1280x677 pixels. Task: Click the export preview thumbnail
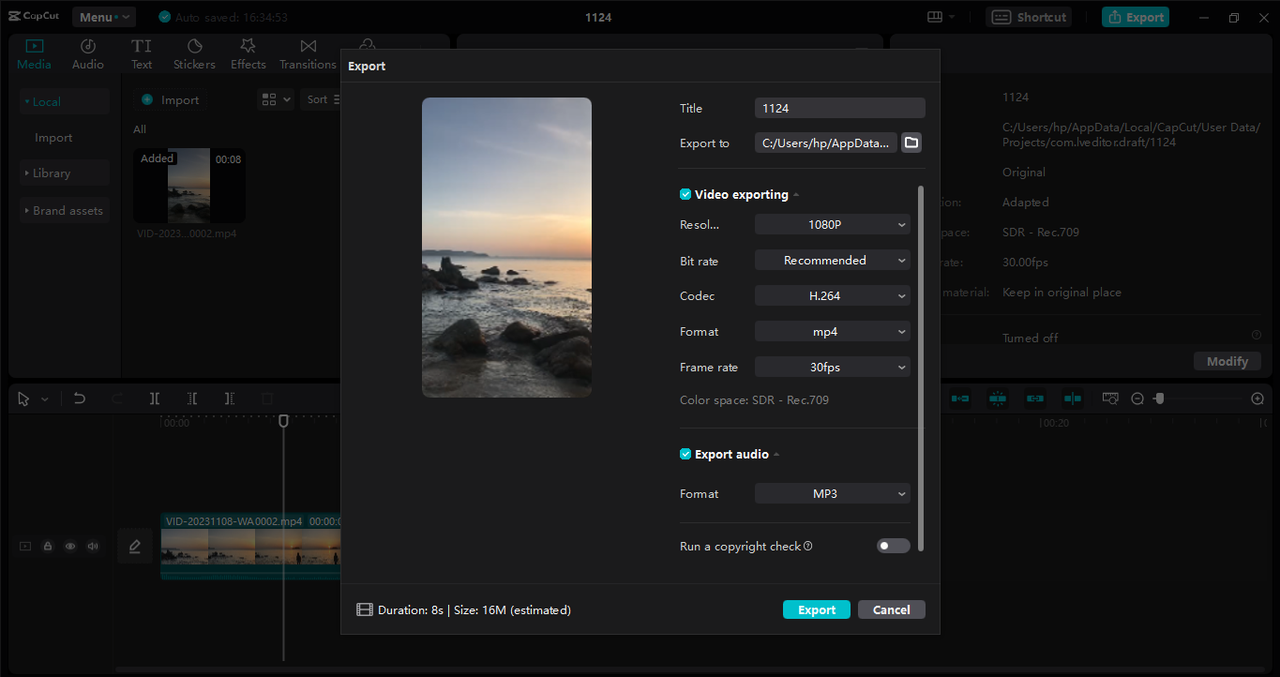(507, 247)
